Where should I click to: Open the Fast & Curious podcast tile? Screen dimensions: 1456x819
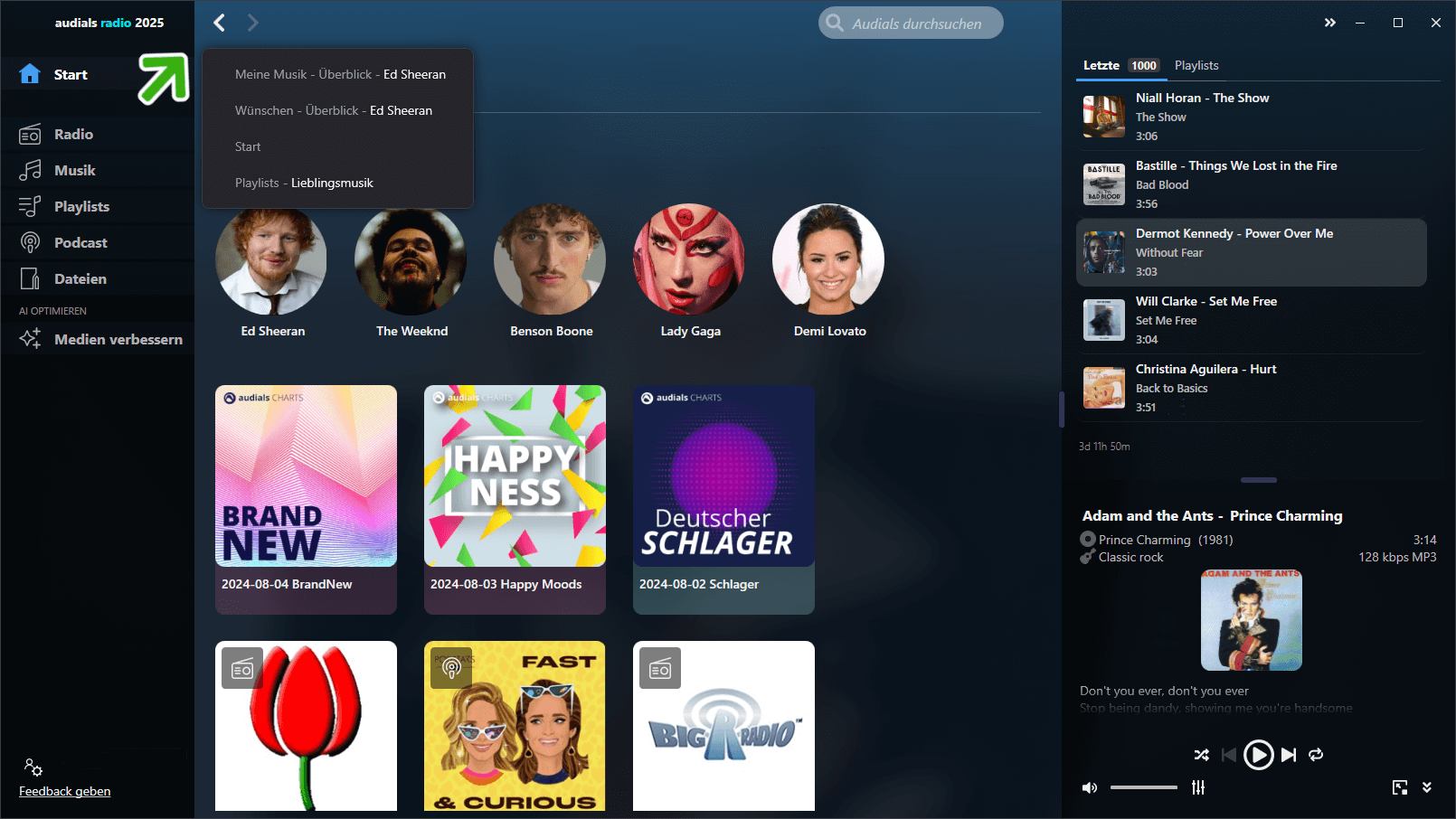(x=515, y=726)
